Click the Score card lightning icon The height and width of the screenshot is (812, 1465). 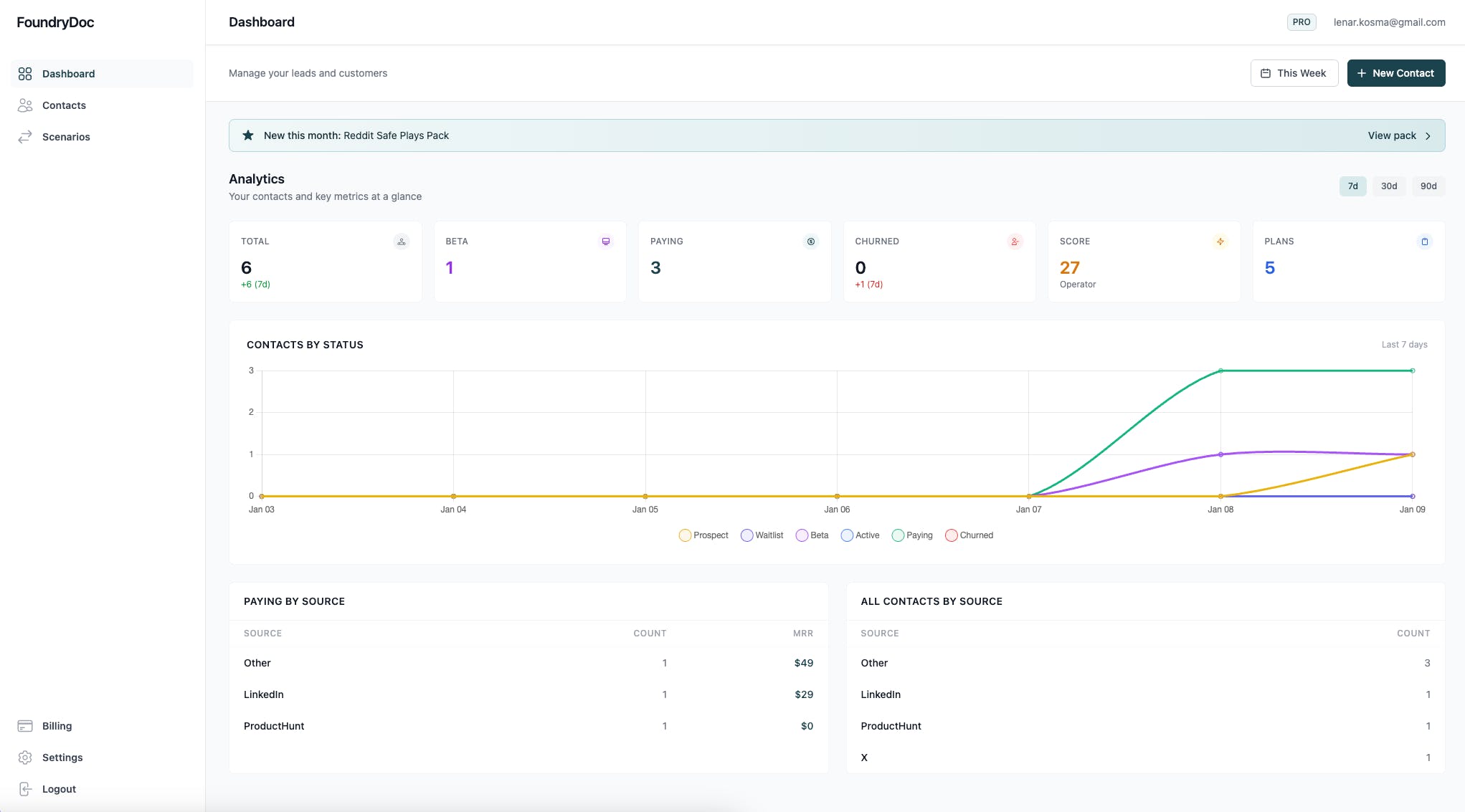[x=1220, y=242]
